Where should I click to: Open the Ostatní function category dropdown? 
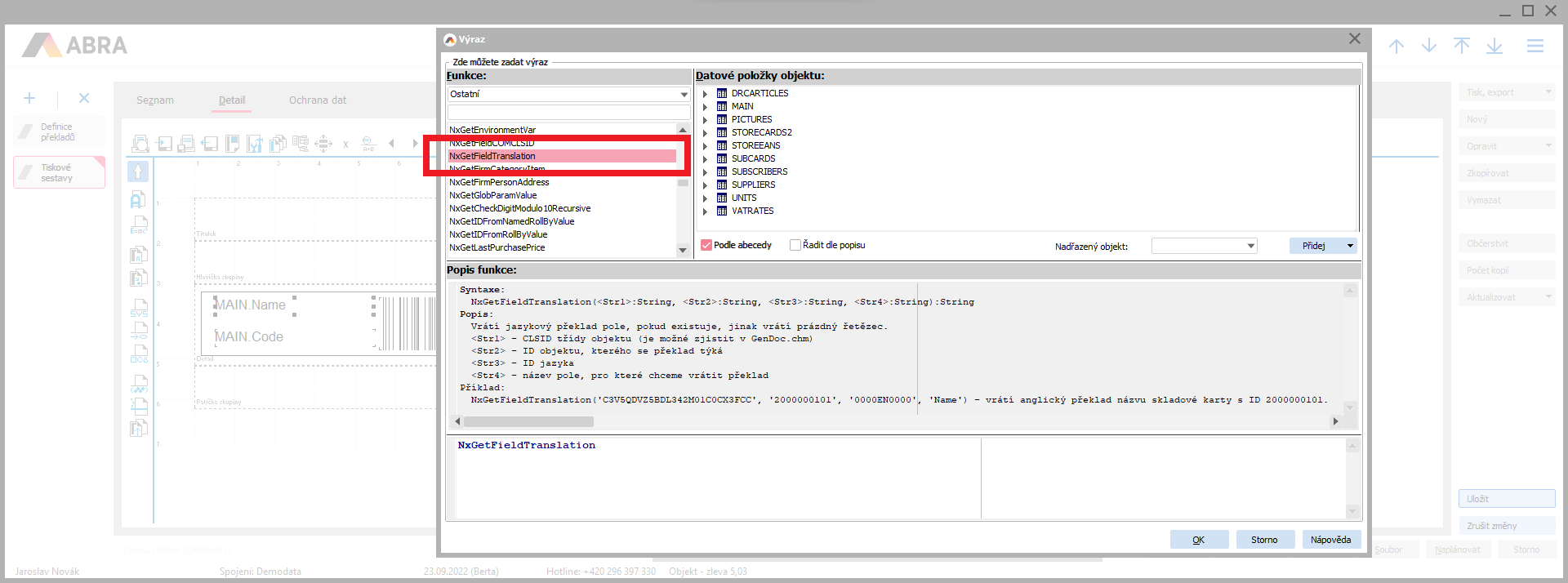click(684, 95)
